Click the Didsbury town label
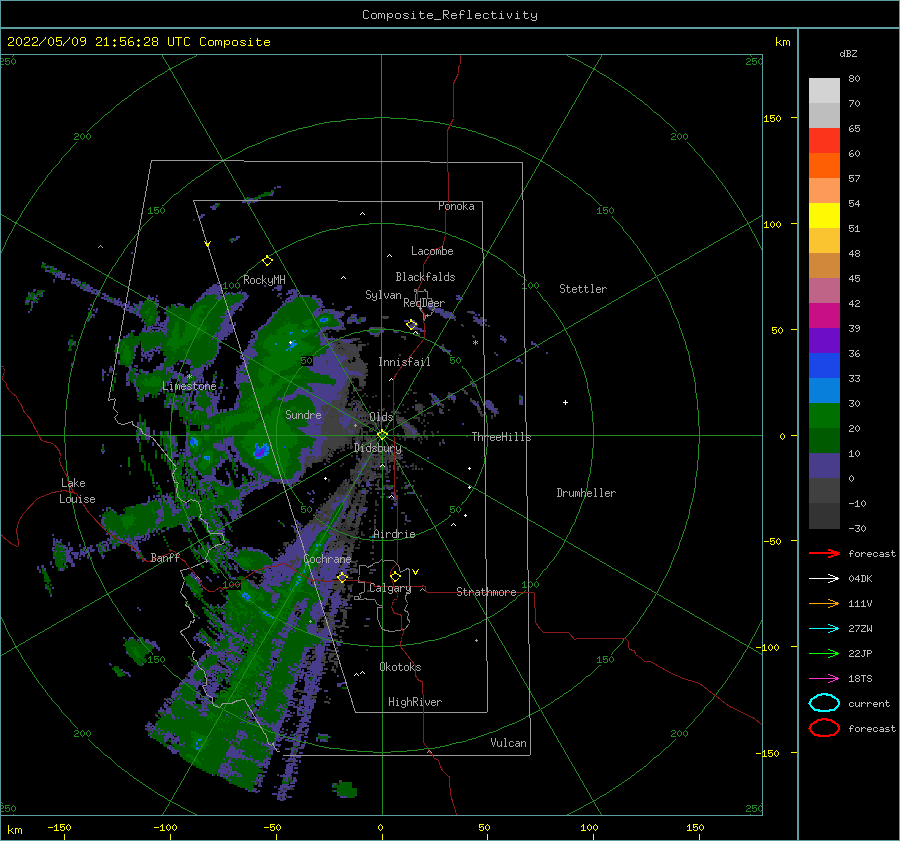 [378, 448]
